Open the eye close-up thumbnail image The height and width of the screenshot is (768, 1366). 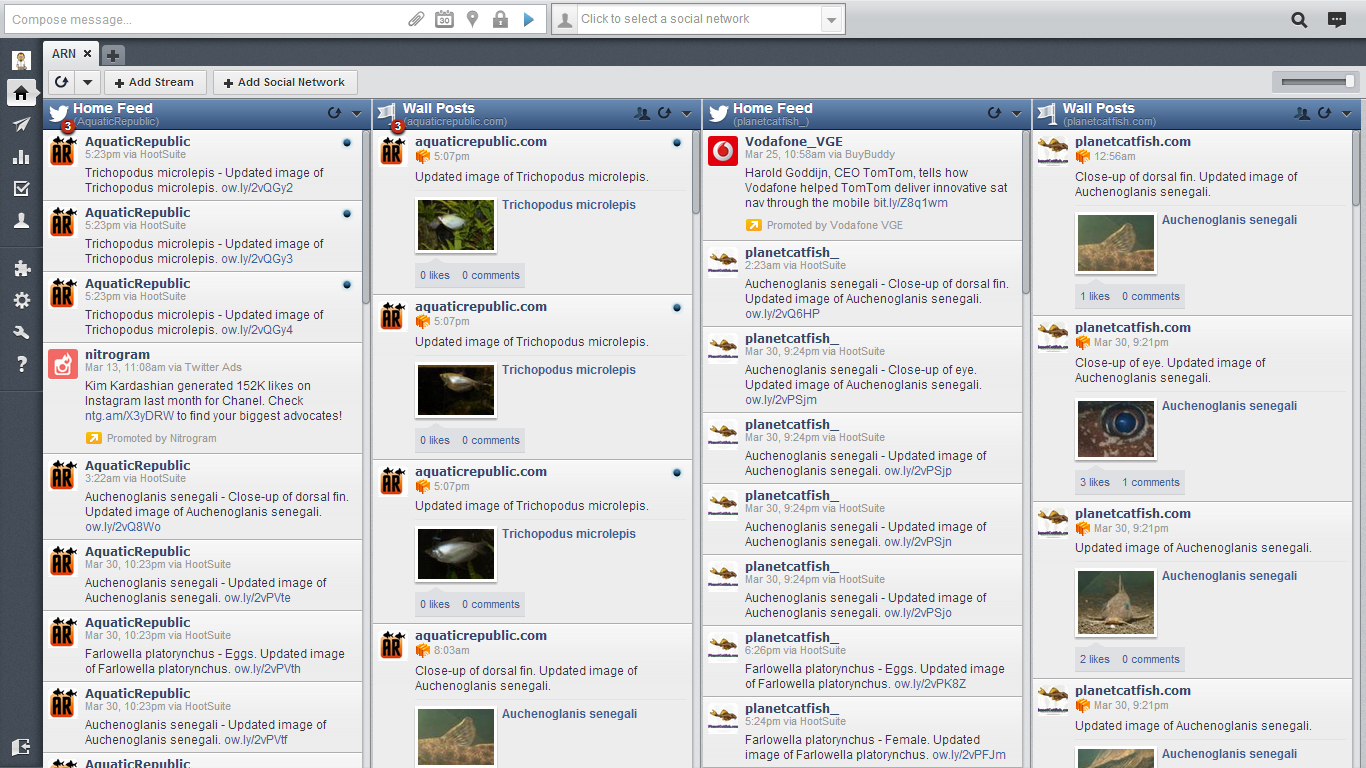coord(1116,429)
